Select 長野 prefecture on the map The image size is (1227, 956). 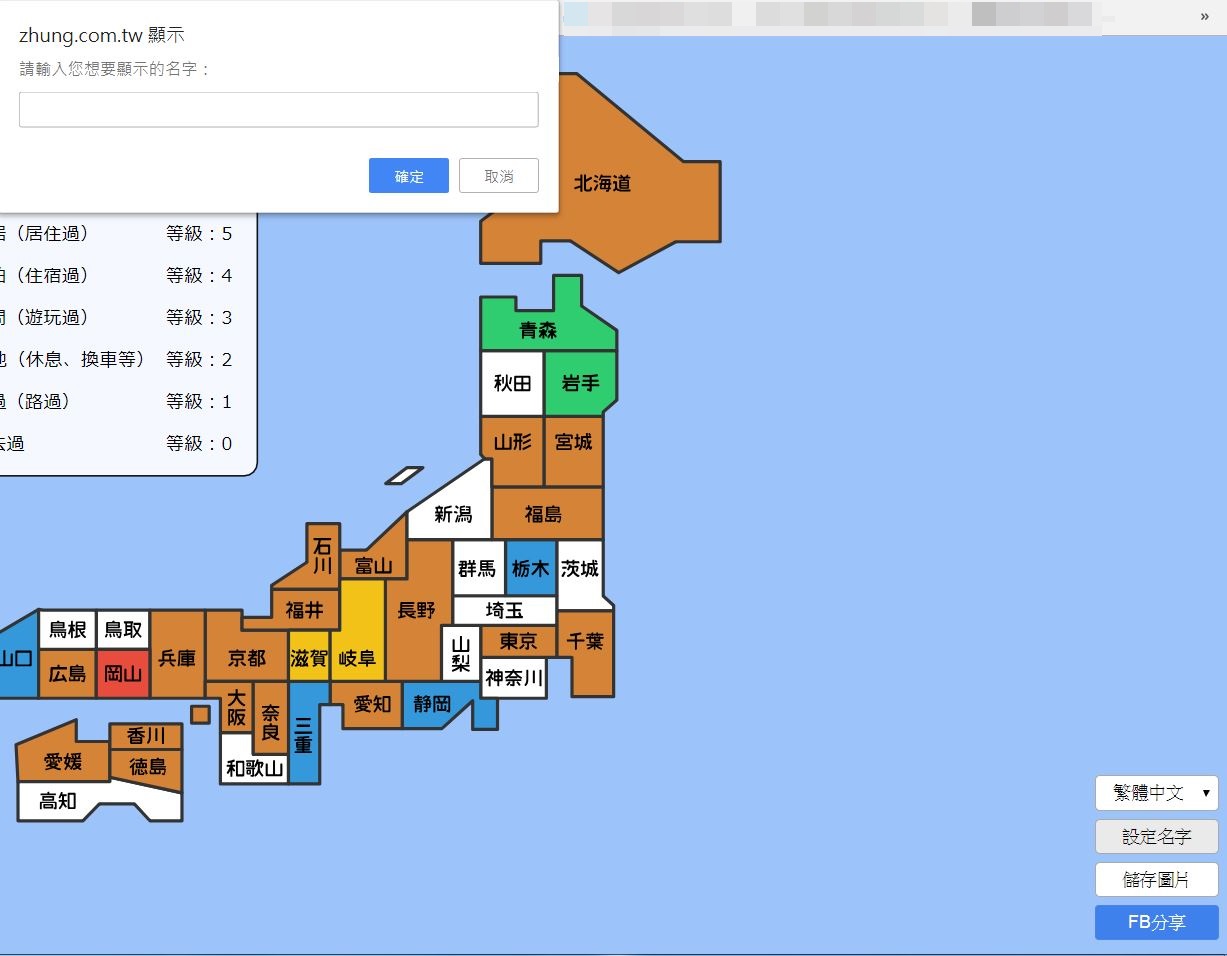pyautogui.click(x=417, y=610)
